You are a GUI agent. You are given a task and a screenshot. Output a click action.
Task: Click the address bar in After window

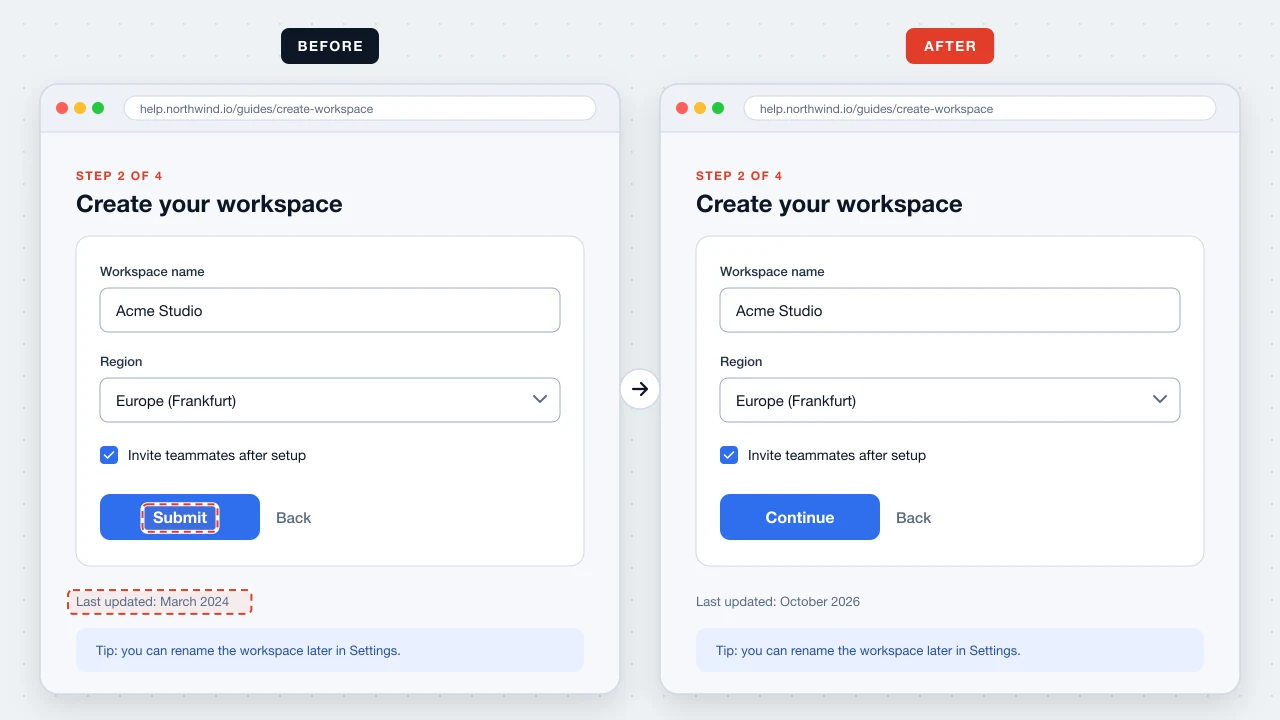coord(980,108)
